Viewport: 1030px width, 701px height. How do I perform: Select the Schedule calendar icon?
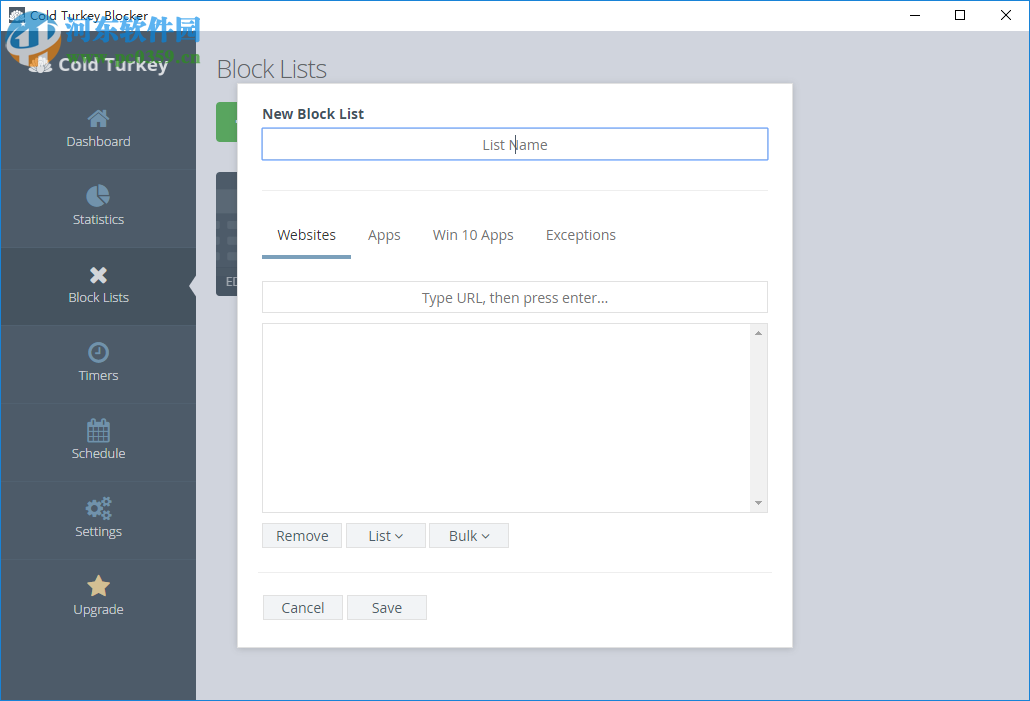tap(98, 430)
